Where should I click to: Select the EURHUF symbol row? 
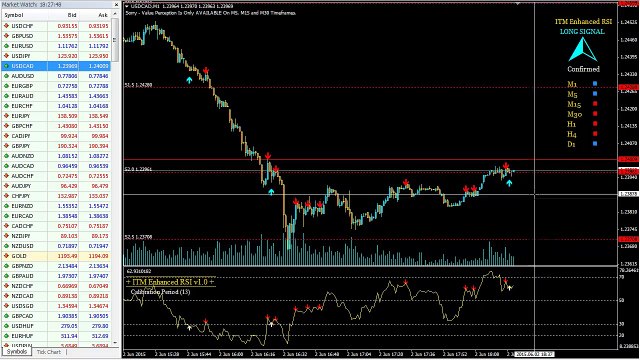coord(56,336)
